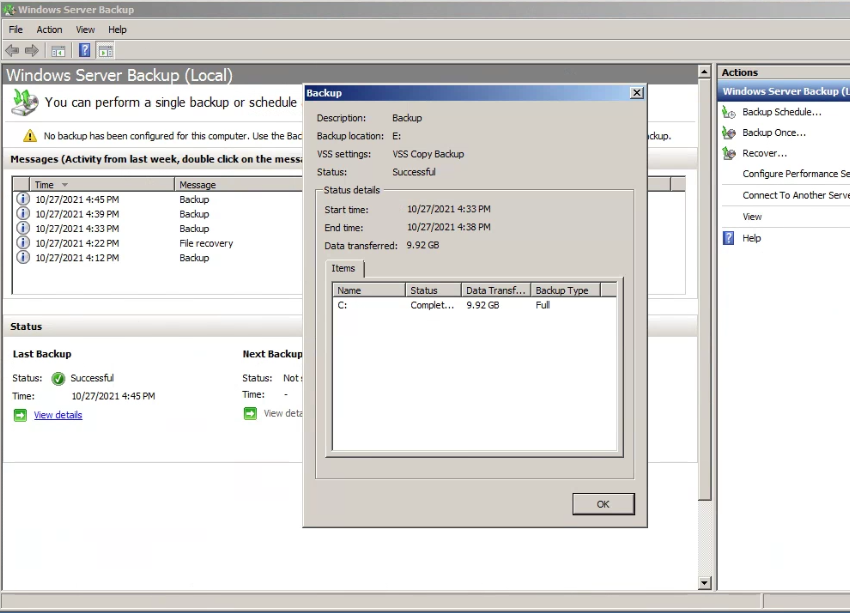Image resolution: width=850 pixels, height=613 pixels.
Task: Click the Full backup type cell
Action: 543,305
